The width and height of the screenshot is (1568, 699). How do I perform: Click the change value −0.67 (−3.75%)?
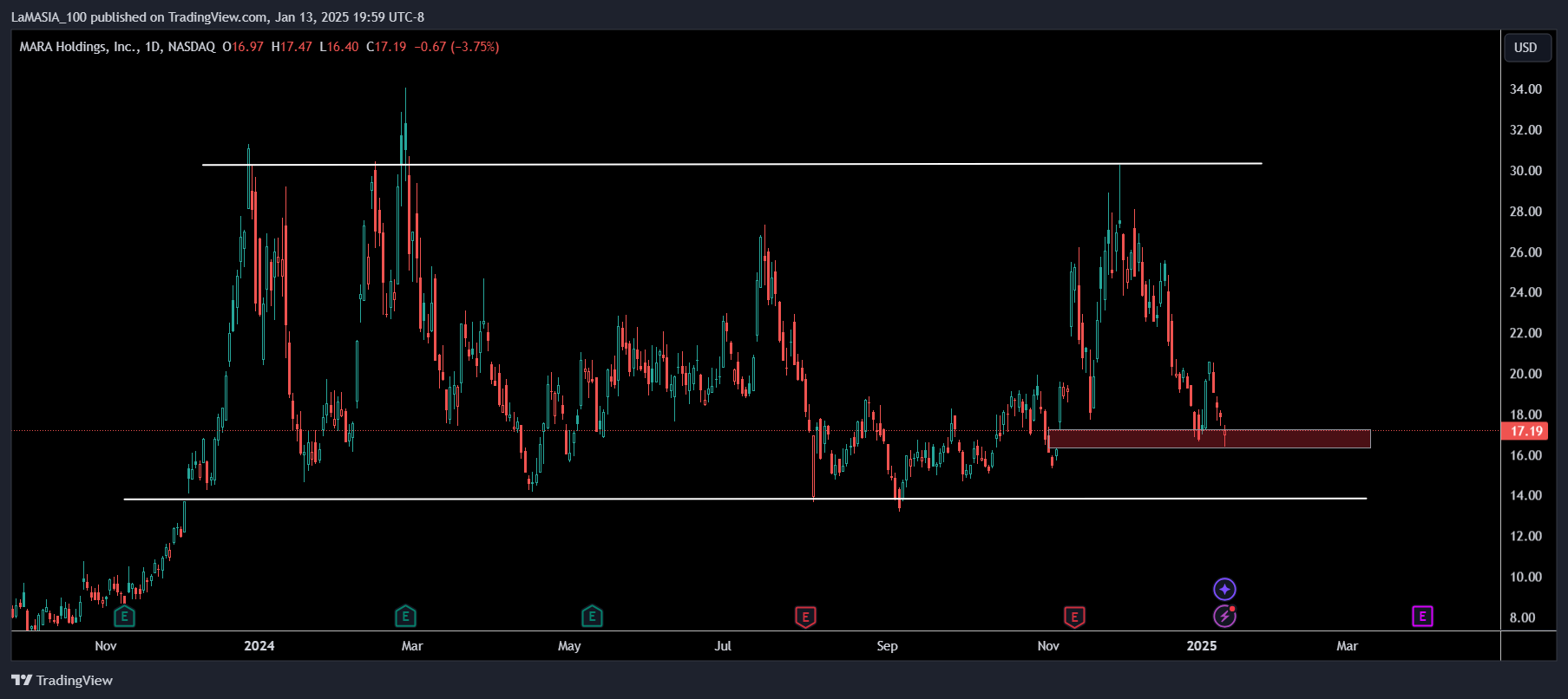pos(456,47)
